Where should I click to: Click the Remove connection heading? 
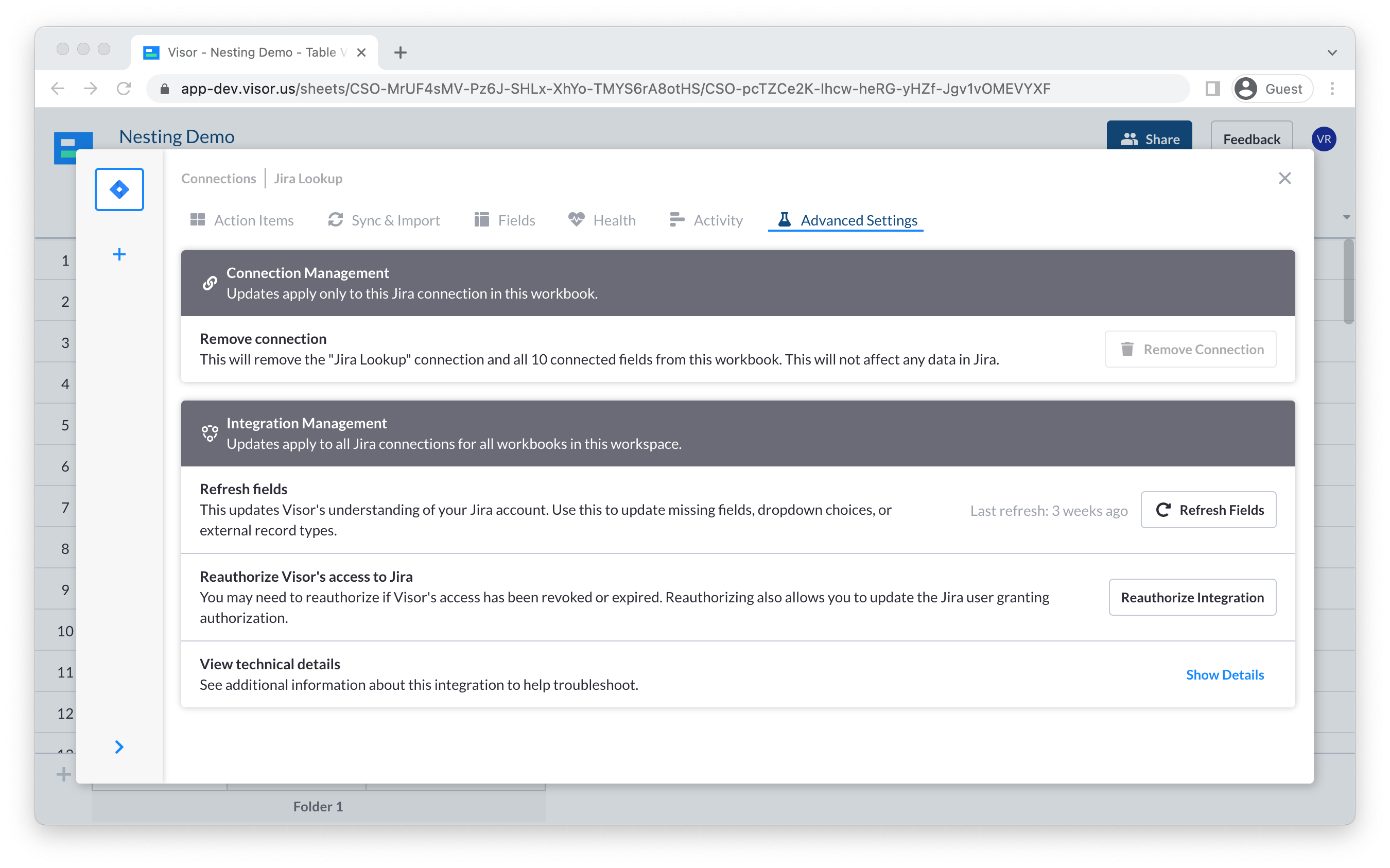[x=263, y=339]
